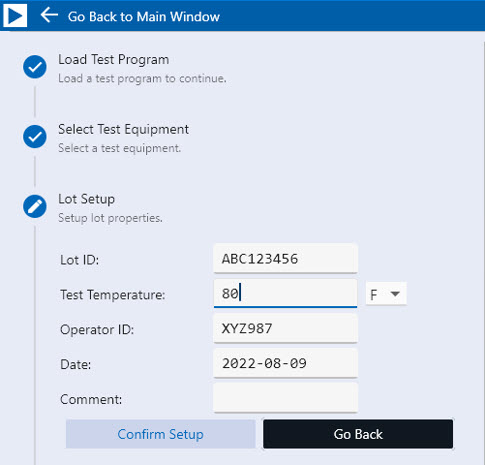Click the play triangle app logo icon

pyautogui.click(x=15, y=16)
